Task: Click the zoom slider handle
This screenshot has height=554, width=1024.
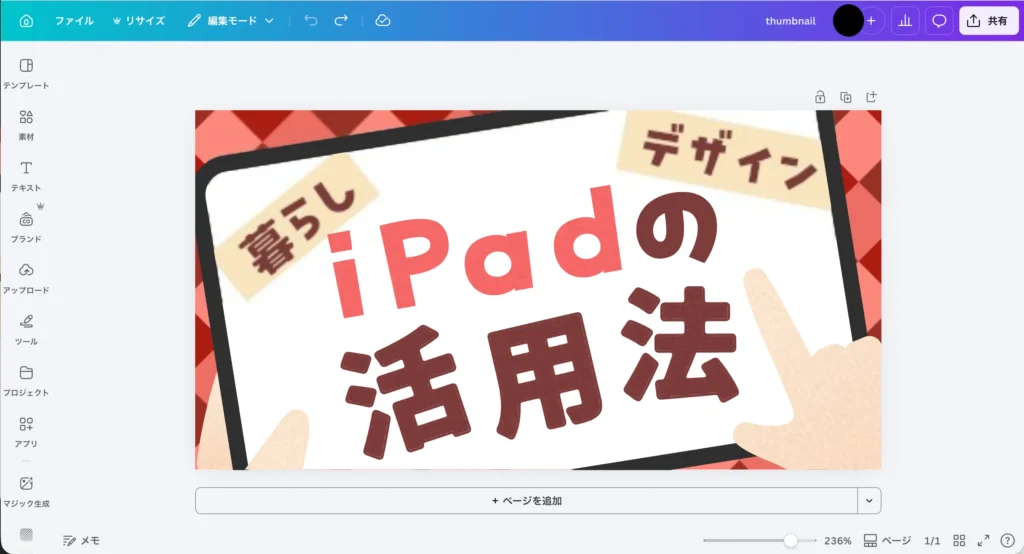Action: point(791,540)
